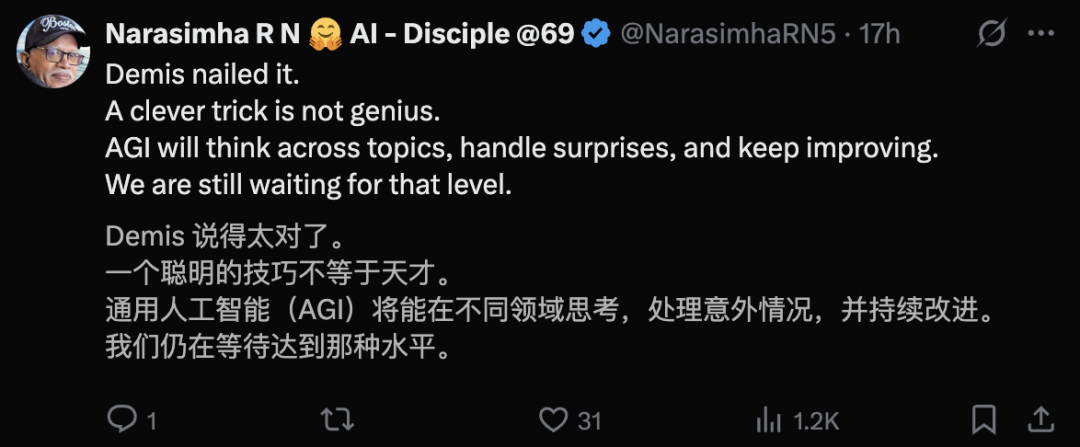This screenshot has width=1080, height=447.
Task: Click the "AI - Disciple @69" name text
Action: (x=461, y=34)
